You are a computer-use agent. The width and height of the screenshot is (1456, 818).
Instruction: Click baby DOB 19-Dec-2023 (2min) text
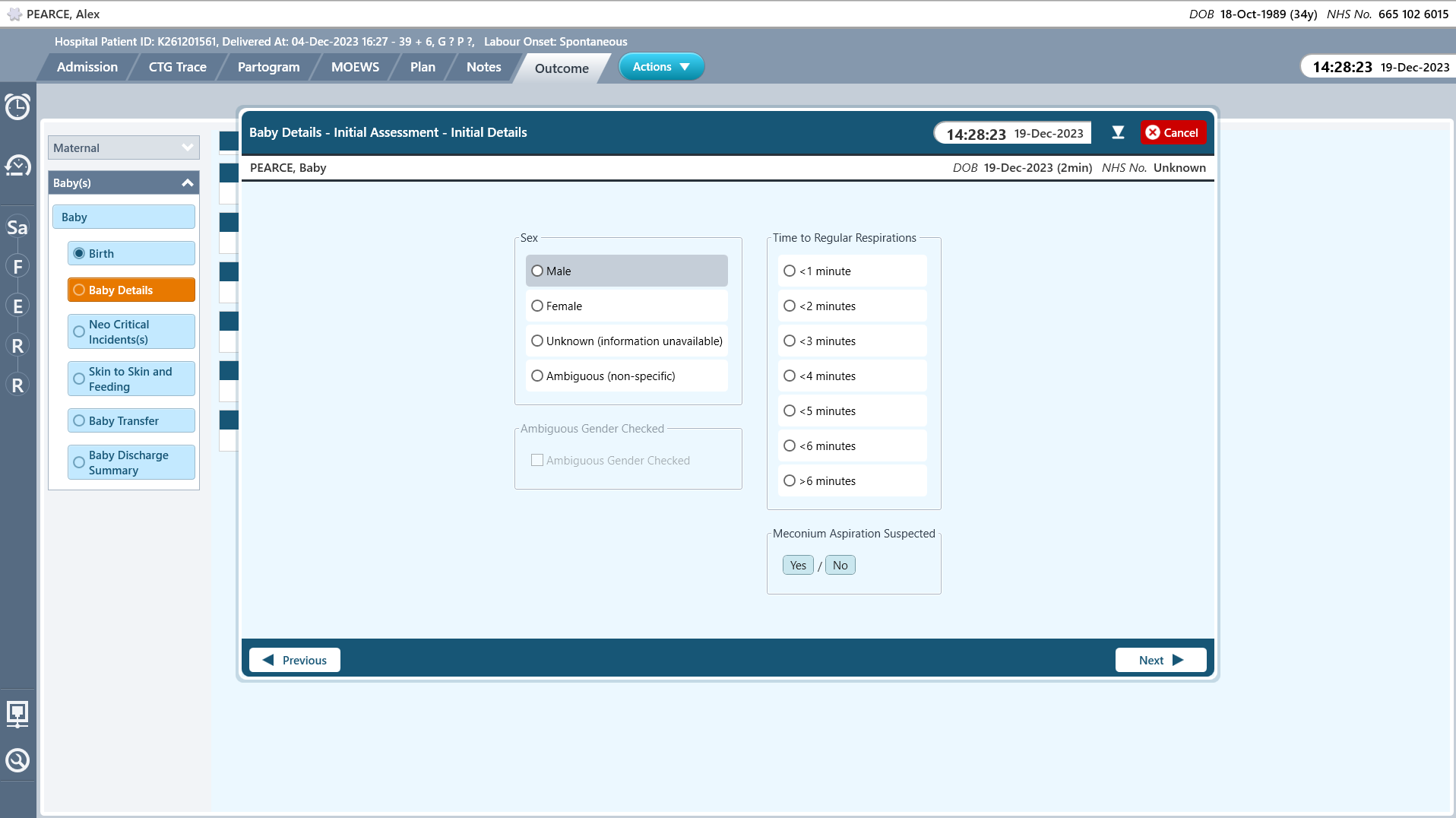[1022, 168]
